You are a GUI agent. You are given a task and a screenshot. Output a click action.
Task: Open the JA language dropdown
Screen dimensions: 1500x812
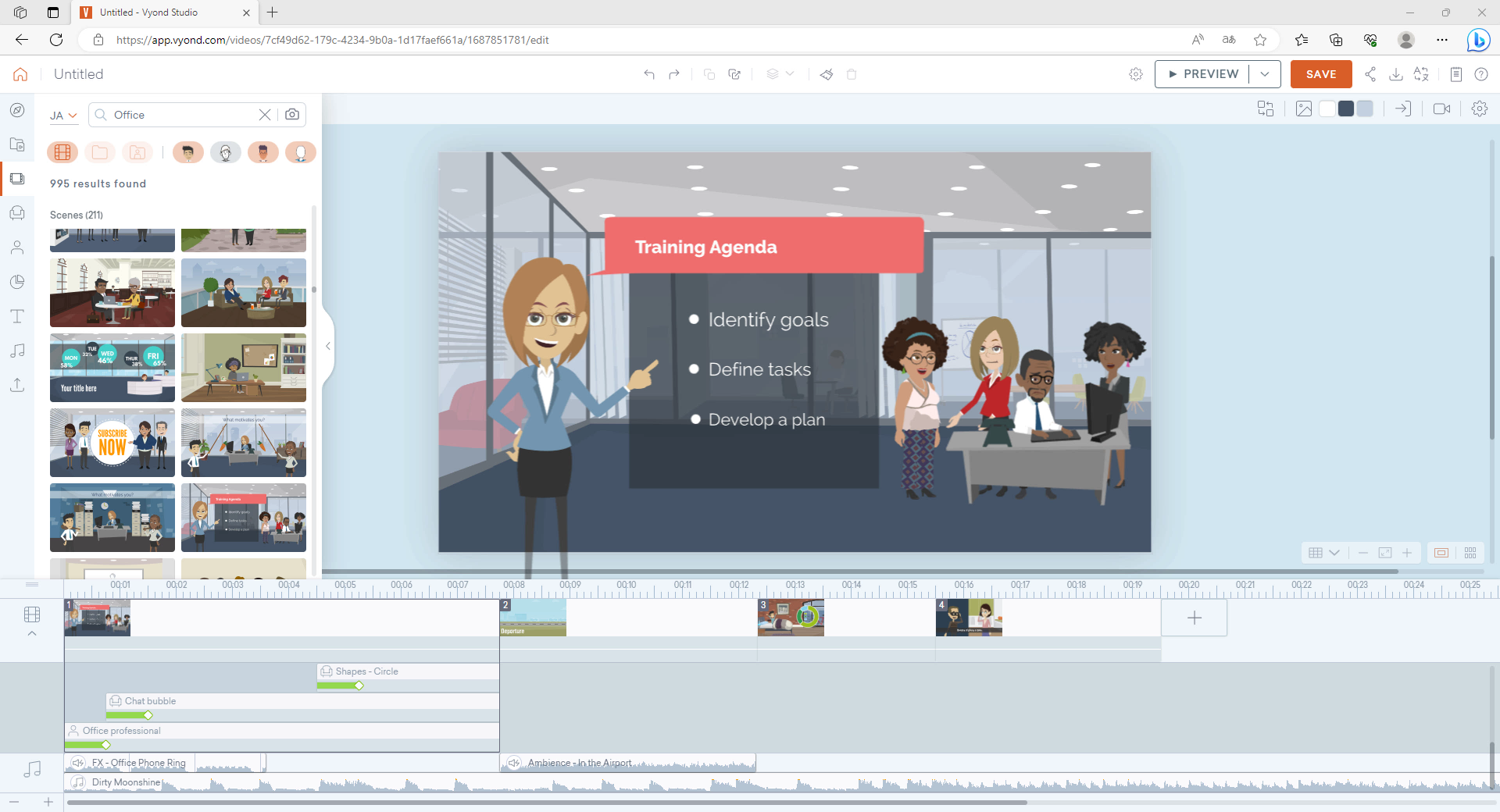[63, 115]
